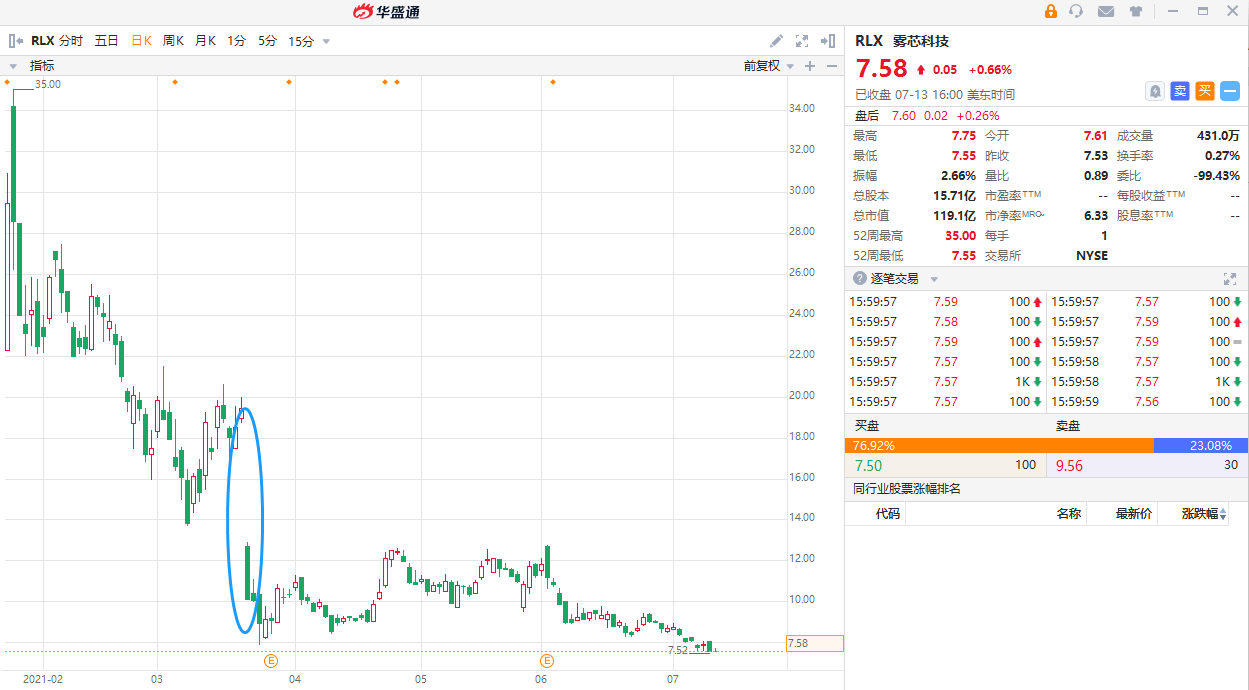
Task: Set a price alert bell icon
Action: 1155,91
